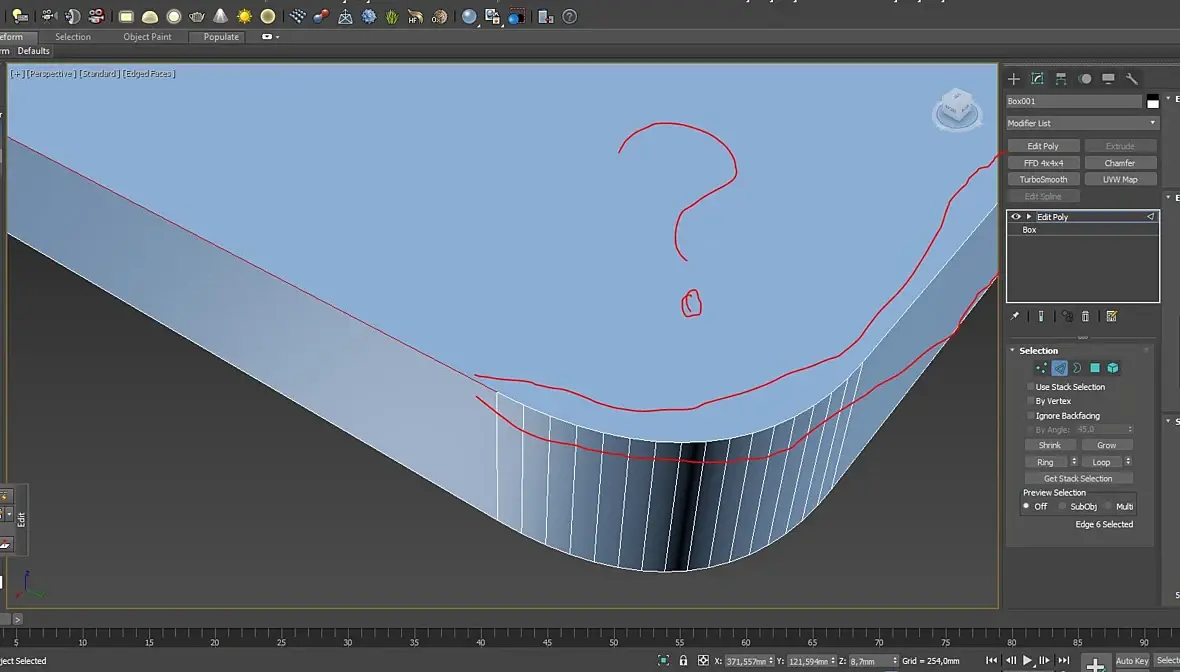Open the Populate ribbon tab

(221, 37)
